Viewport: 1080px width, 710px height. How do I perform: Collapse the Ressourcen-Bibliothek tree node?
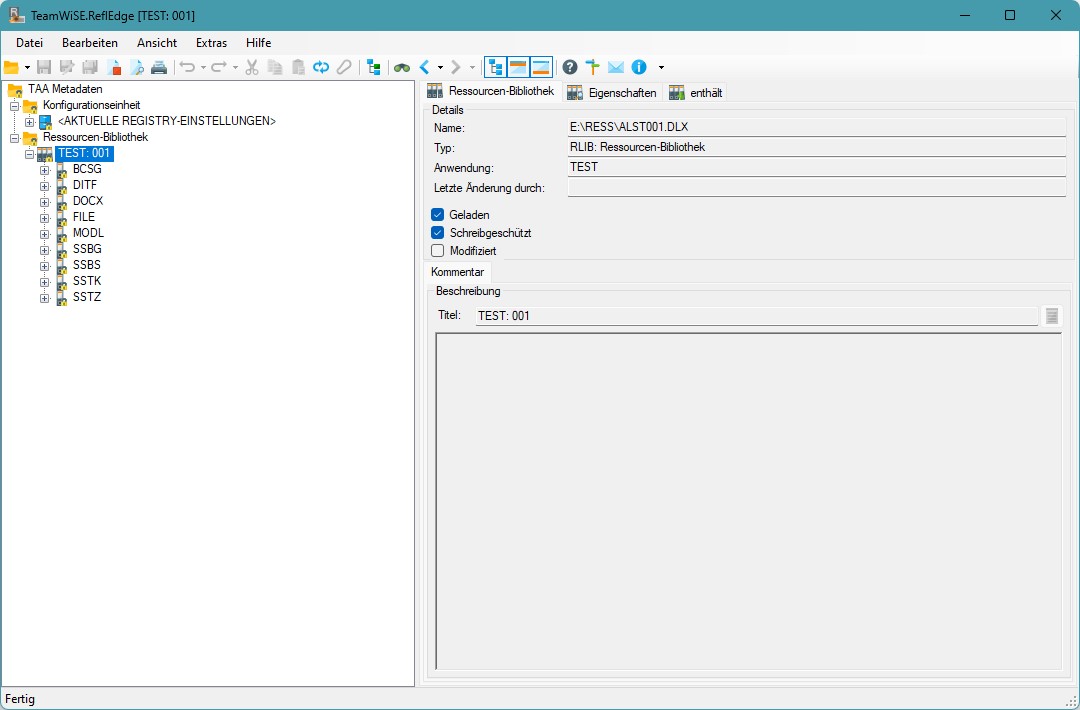[15, 138]
